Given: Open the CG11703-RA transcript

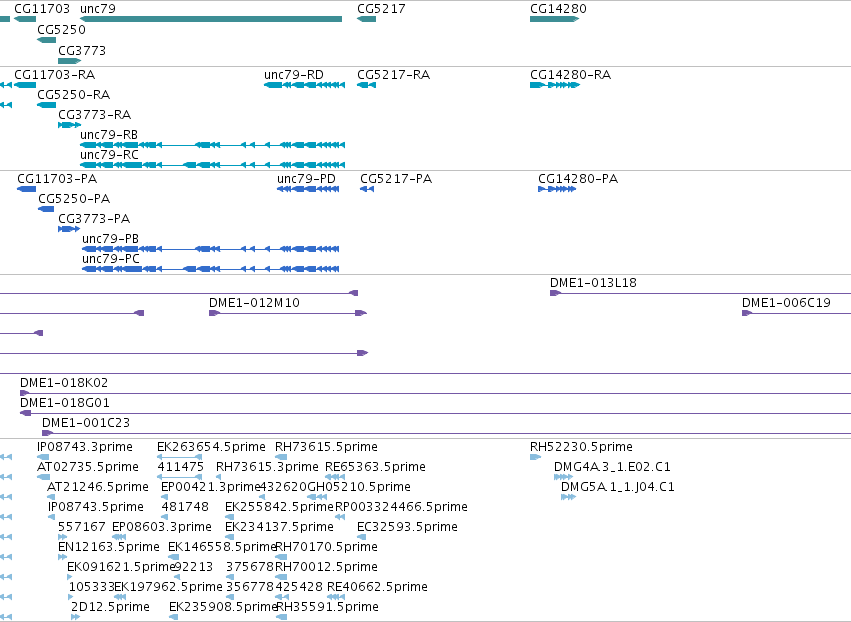Looking at the screenshot, I should (25, 85).
